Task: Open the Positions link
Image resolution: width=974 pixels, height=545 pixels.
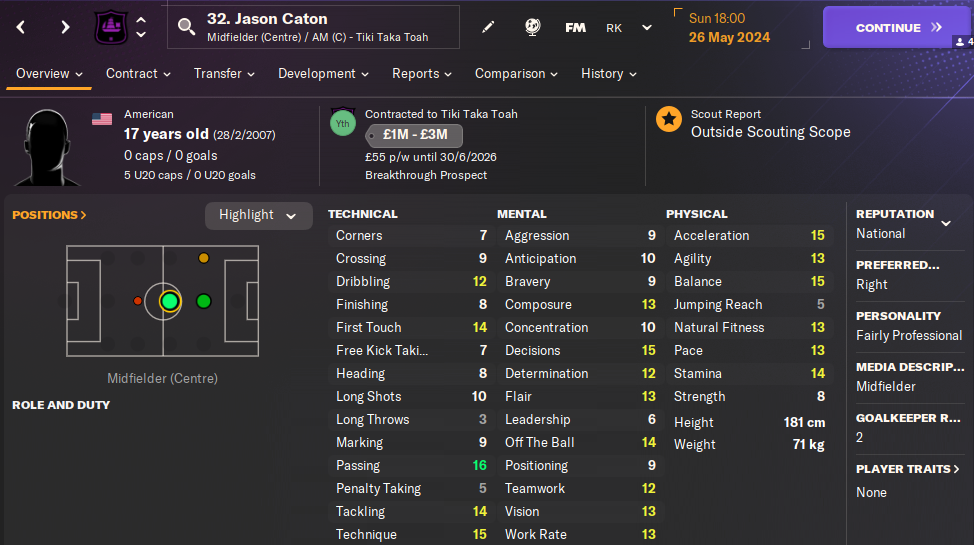Action: 50,215
